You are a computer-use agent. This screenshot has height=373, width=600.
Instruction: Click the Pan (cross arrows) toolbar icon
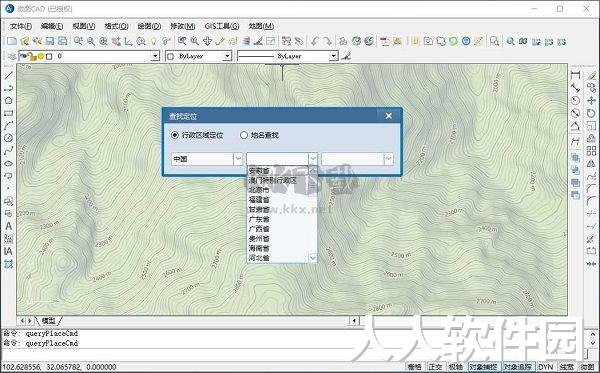pos(207,41)
